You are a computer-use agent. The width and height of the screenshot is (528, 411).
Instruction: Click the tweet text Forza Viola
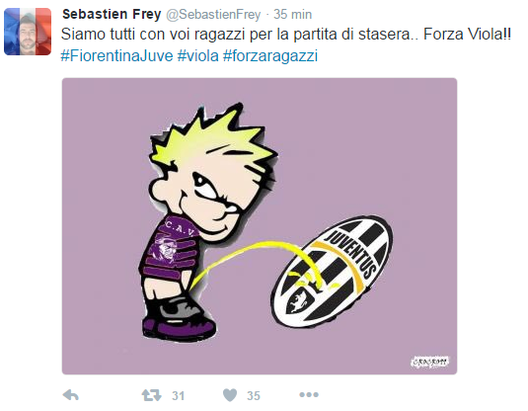[467, 34]
